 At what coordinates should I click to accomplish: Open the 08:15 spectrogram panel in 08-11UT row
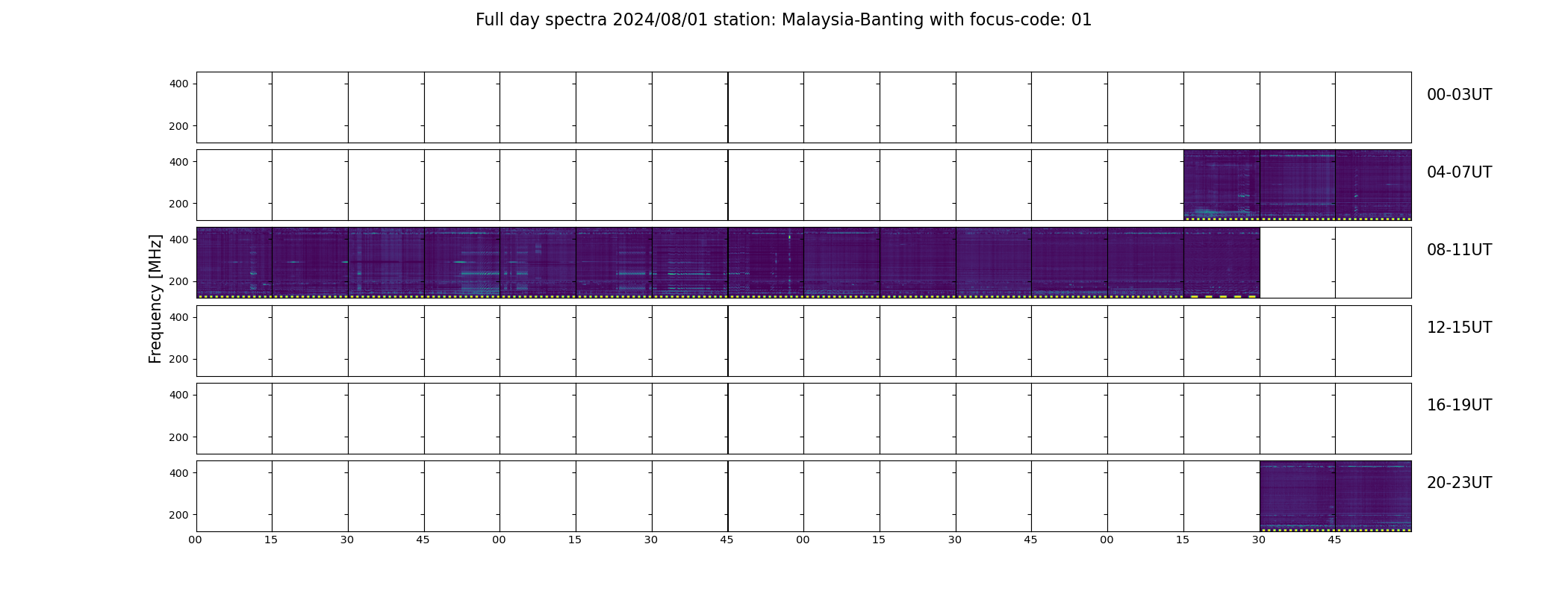click(x=310, y=263)
